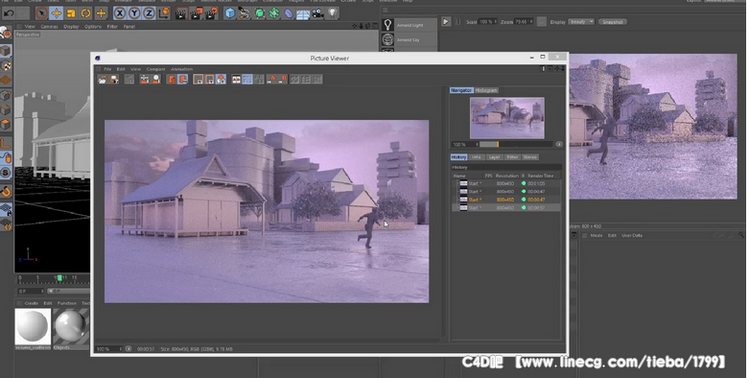Open viewport Display menu
This screenshot has width=750, height=378.
[71, 27]
